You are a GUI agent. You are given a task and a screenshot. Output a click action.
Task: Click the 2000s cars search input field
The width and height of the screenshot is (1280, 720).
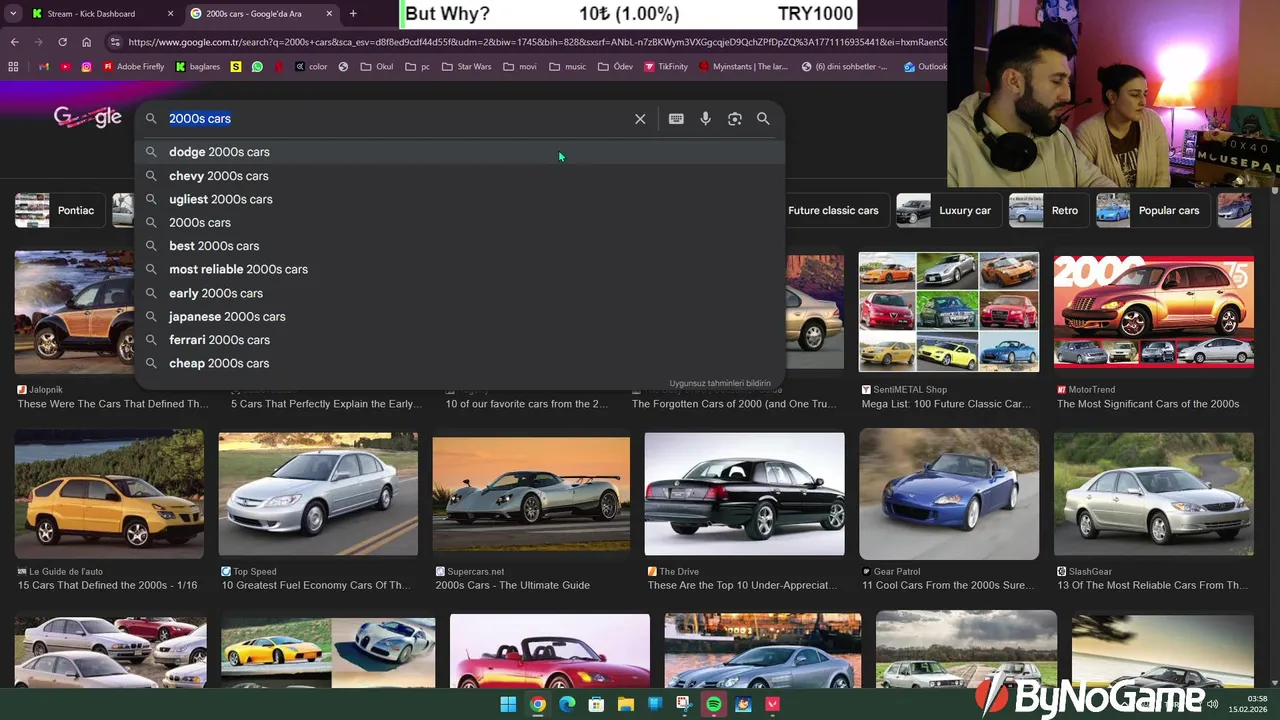pyautogui.click(x=395, y=119)
